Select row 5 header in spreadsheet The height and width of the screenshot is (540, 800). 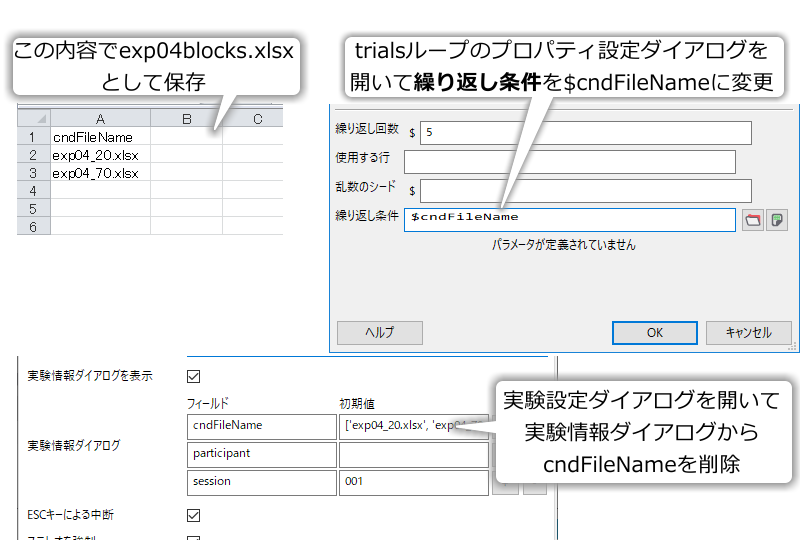pos(34,208)
